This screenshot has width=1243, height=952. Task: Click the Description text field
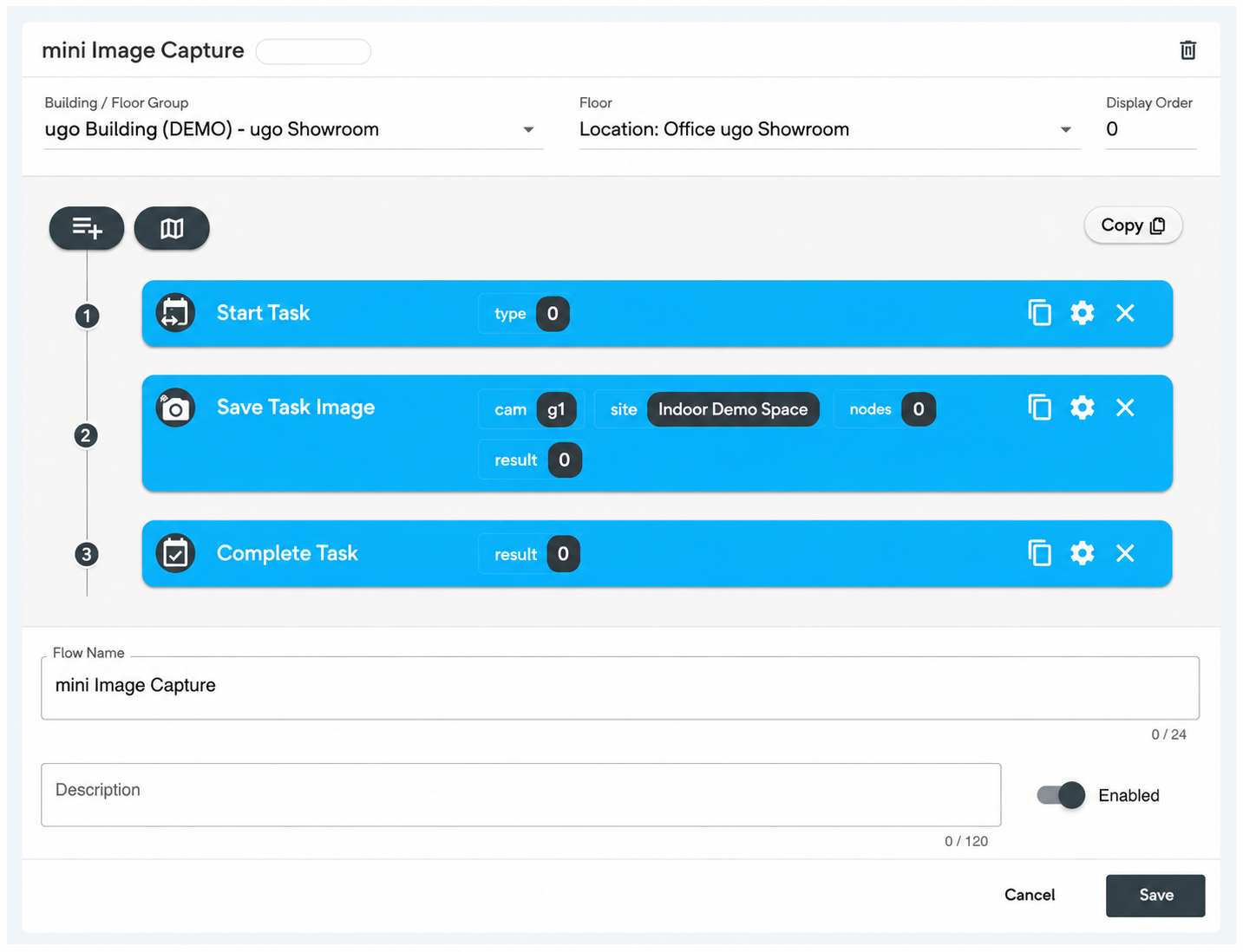521,794
